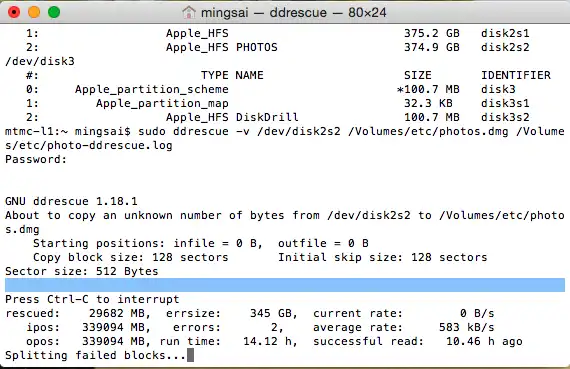Viewport: 570px width, 369px height.
Task: Click 'GNU ddrescue 1.18.1' text
Action: (x=71, y=201)
